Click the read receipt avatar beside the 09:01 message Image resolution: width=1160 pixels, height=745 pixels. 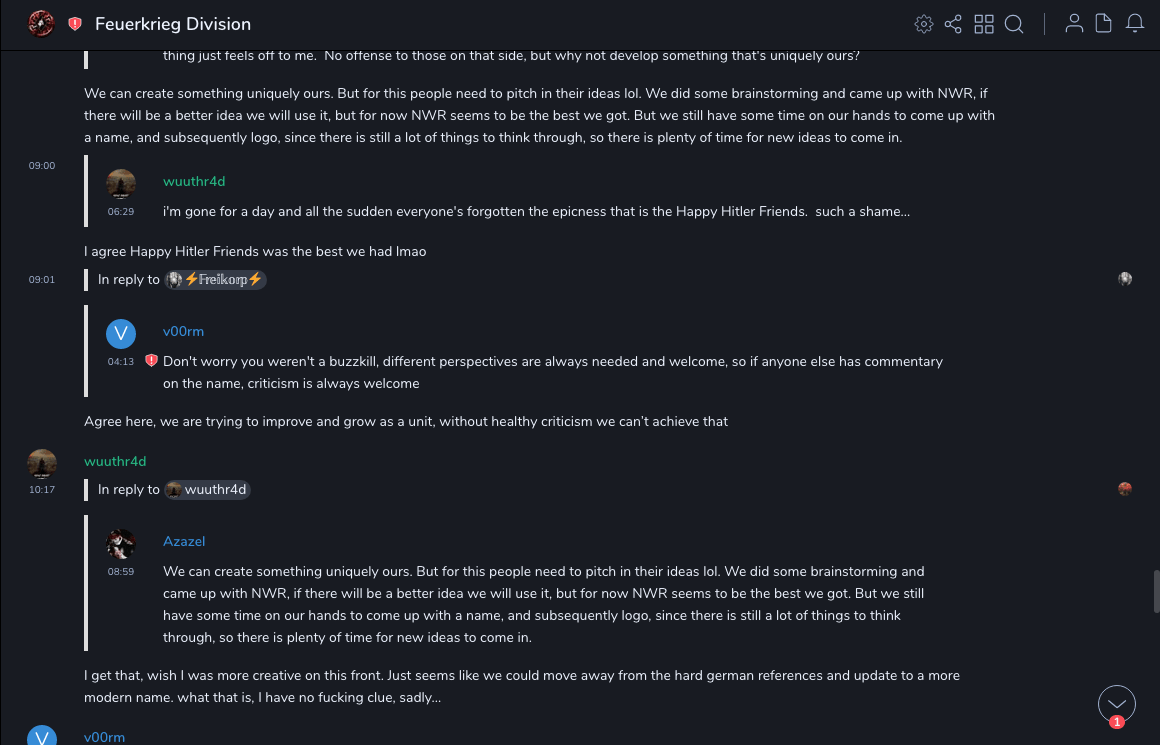tap(1125, 279)
